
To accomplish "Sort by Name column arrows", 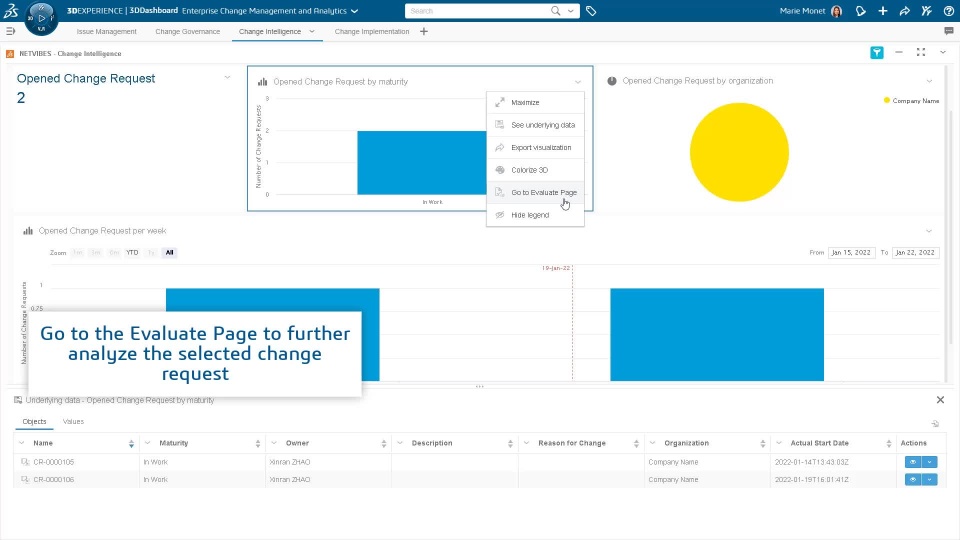I will tap(131, 443).
